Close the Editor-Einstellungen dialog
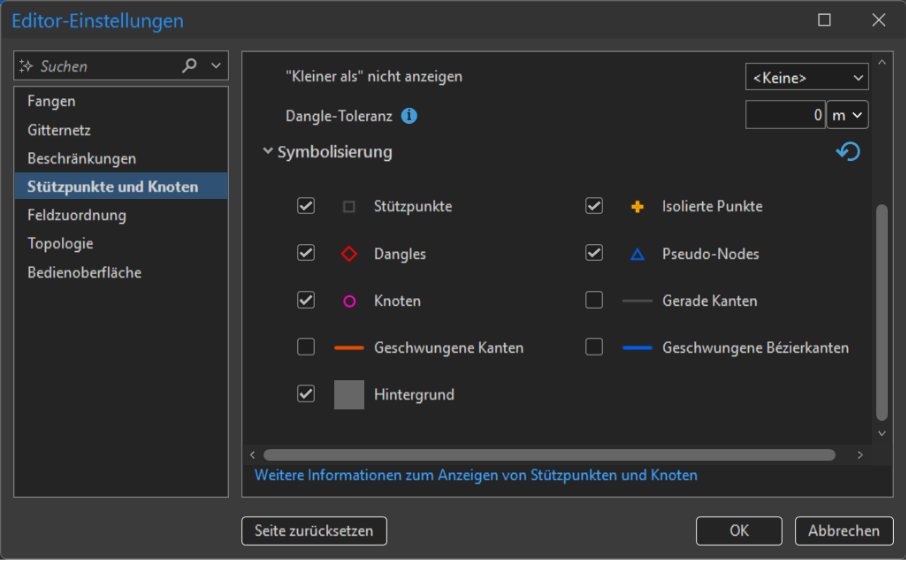The width and height of the screenshot is (906, 561). [878, 20]
